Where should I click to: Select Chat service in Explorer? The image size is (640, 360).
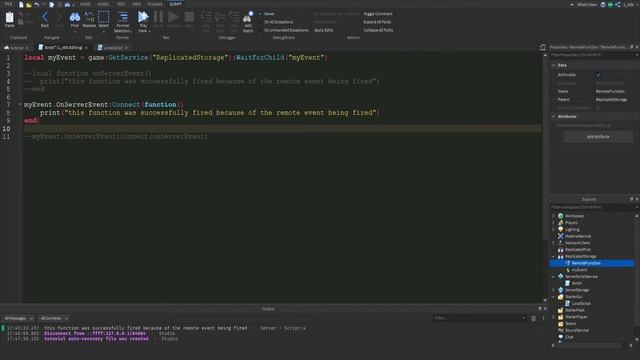coord(569,337)
